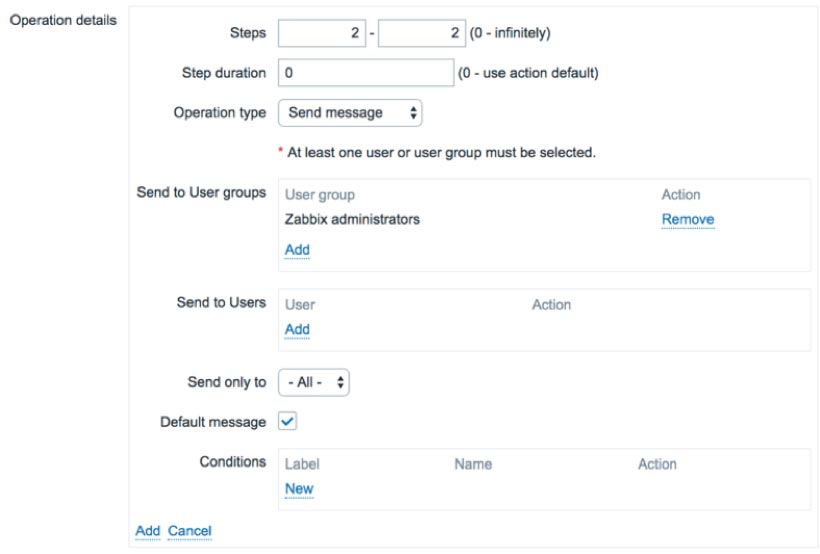
Task: Click the User group column header
Action: [x=320, y=195]
